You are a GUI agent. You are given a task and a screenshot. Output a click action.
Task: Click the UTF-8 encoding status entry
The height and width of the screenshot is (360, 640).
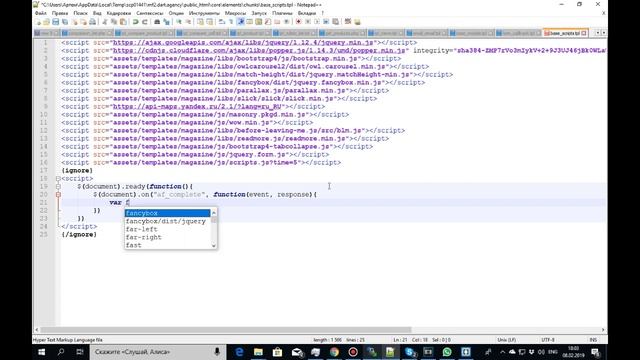point(548,340)
